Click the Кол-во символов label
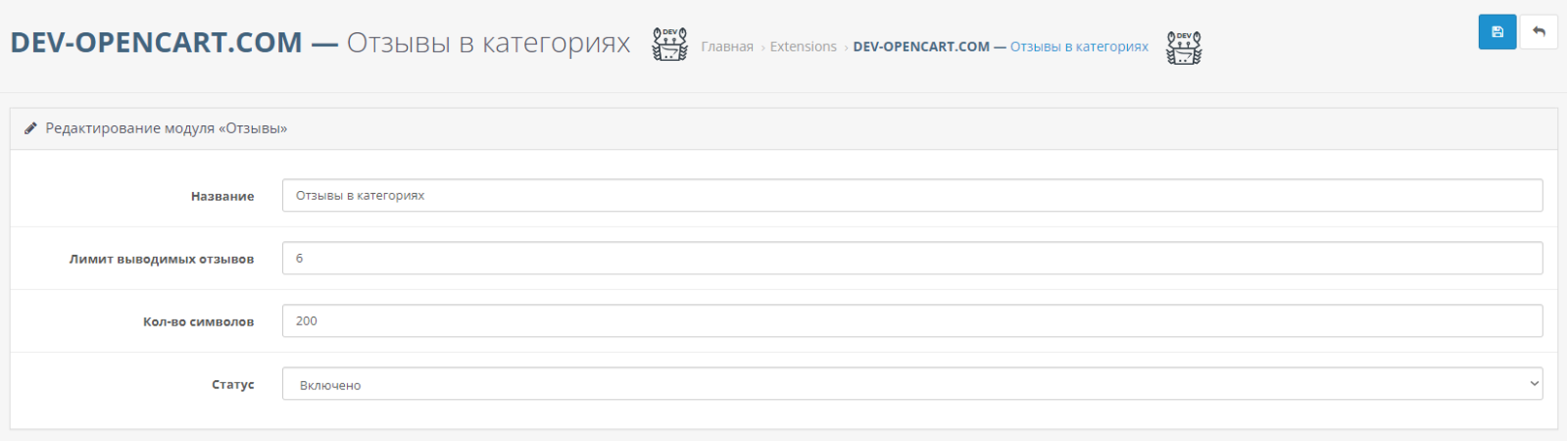 point(199,321)
